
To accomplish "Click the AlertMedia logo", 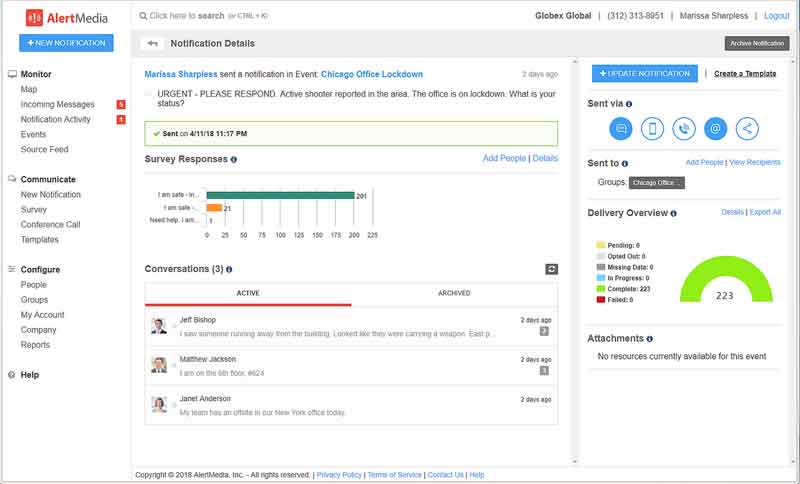I will [x=67, y=18].
